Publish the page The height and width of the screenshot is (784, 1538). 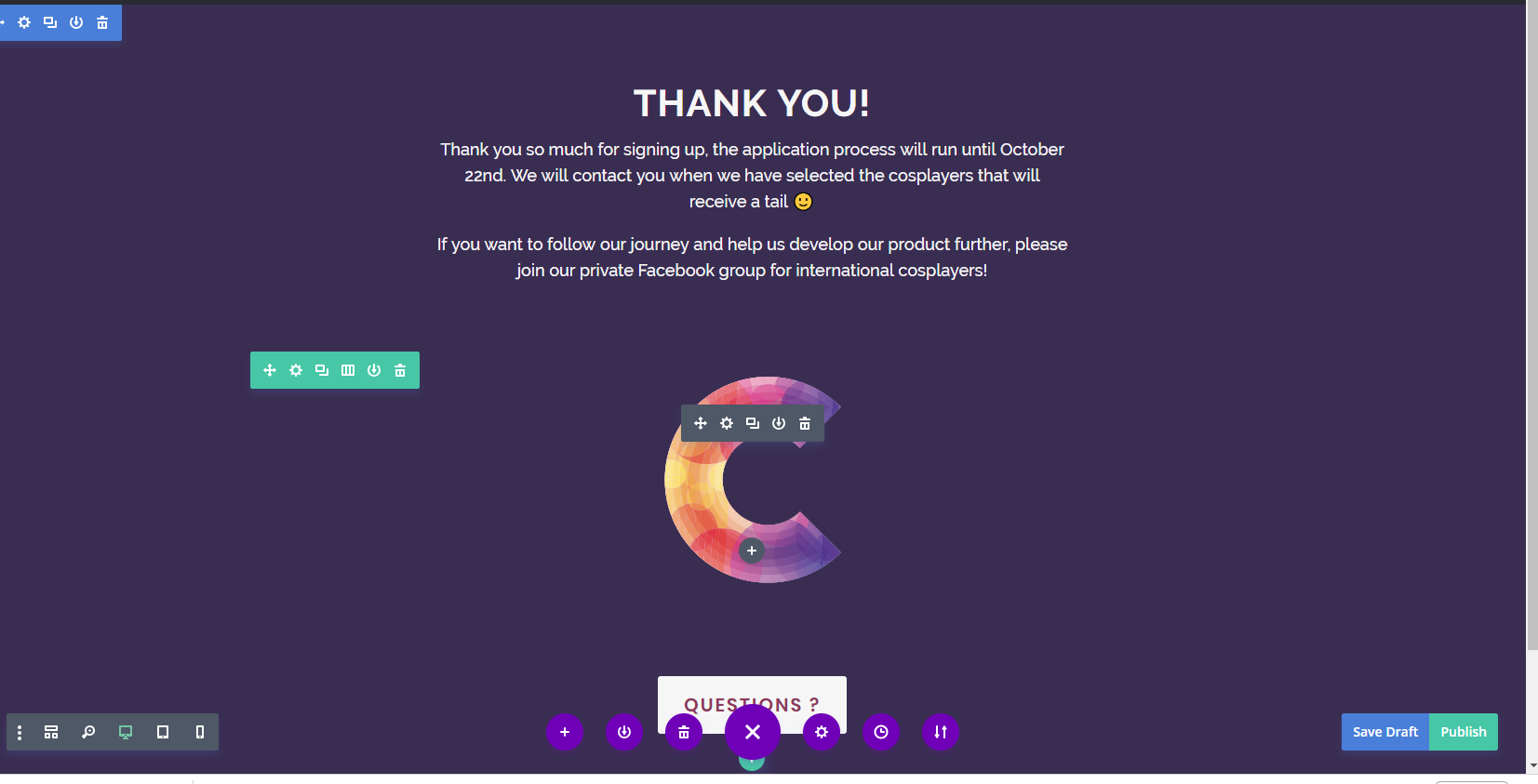click(x=1464, y=732)
